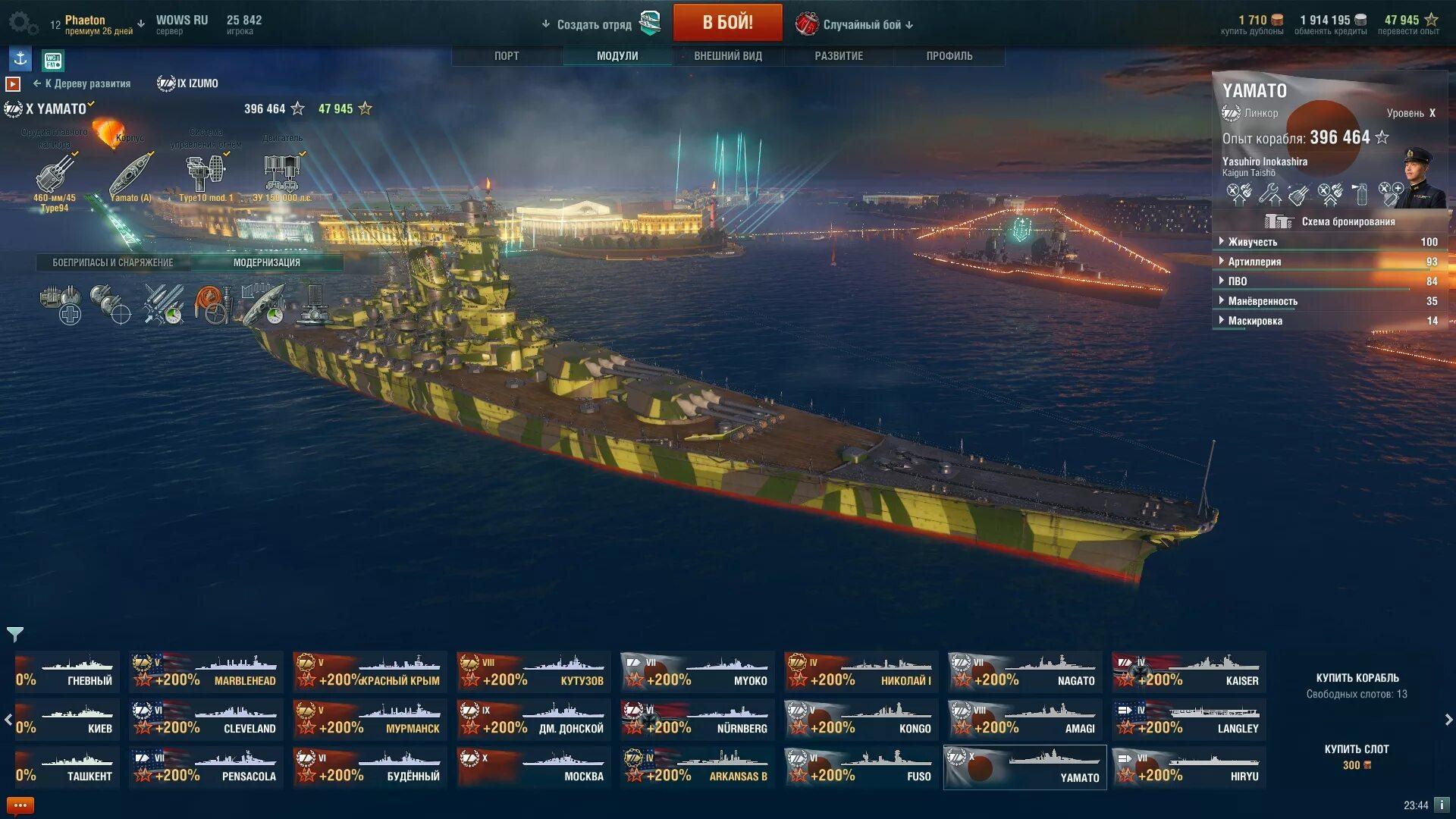Switch to the ВНЕШНИЙ ВИД tab
1456x819 pixels.
tap(728, 56)
